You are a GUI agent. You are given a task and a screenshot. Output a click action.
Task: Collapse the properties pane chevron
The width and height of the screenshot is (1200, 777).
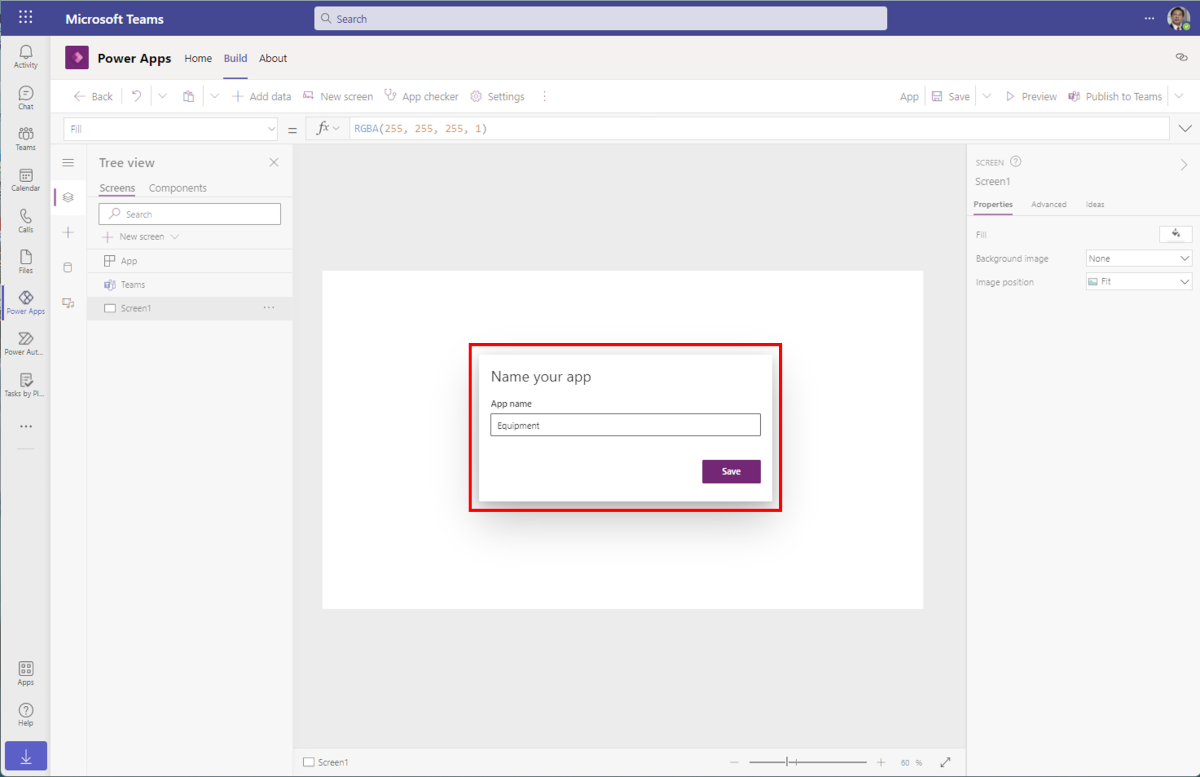[1184, 164]
